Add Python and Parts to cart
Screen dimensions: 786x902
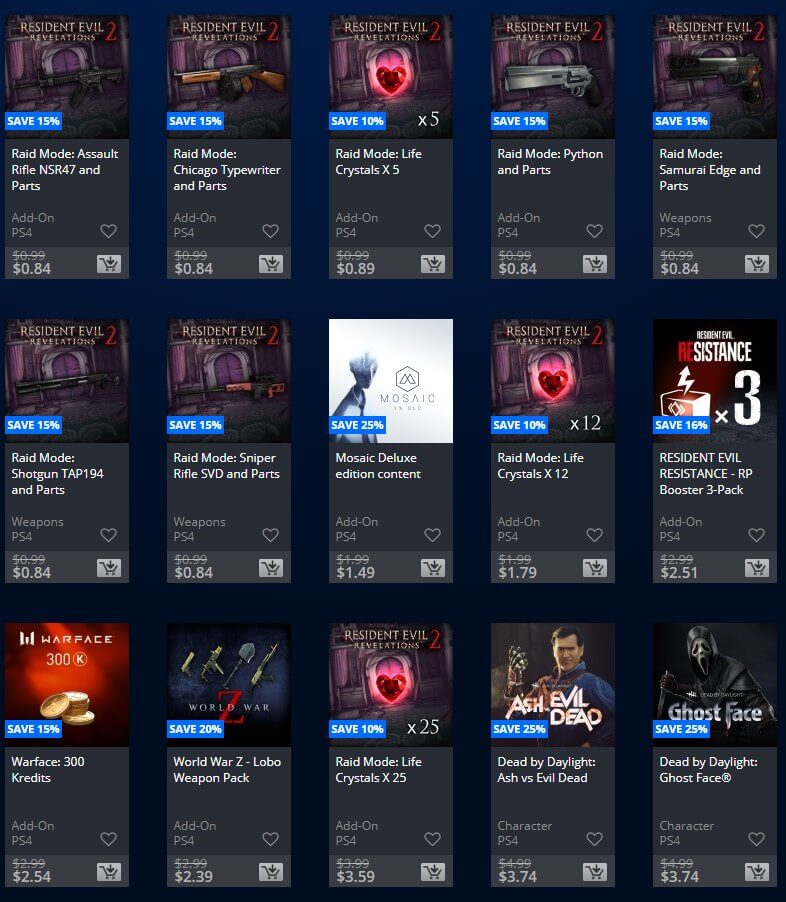coord(595,264)
